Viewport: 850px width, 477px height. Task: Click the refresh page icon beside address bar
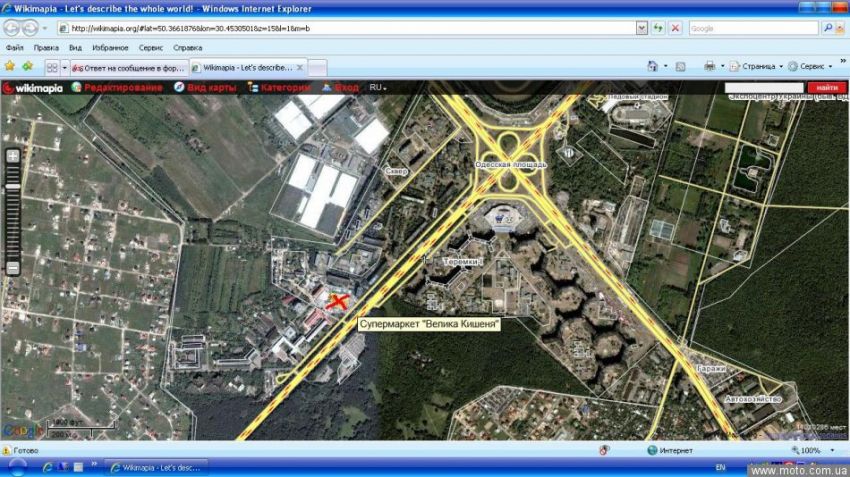click(x=658, y=28)
